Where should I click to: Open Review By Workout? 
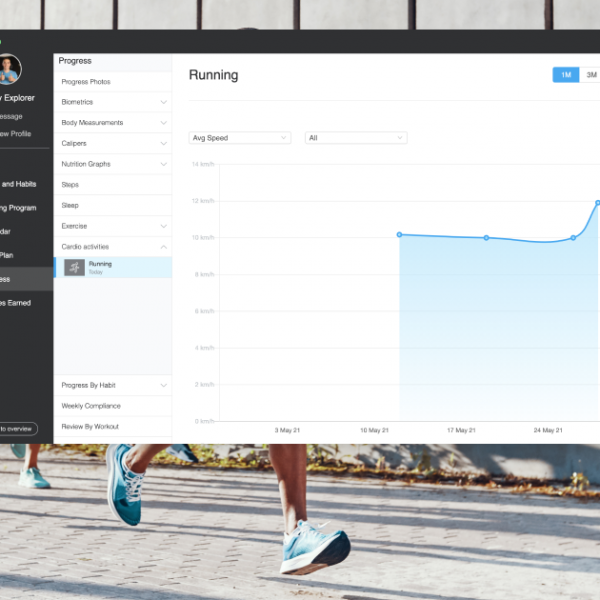(91, 427)
